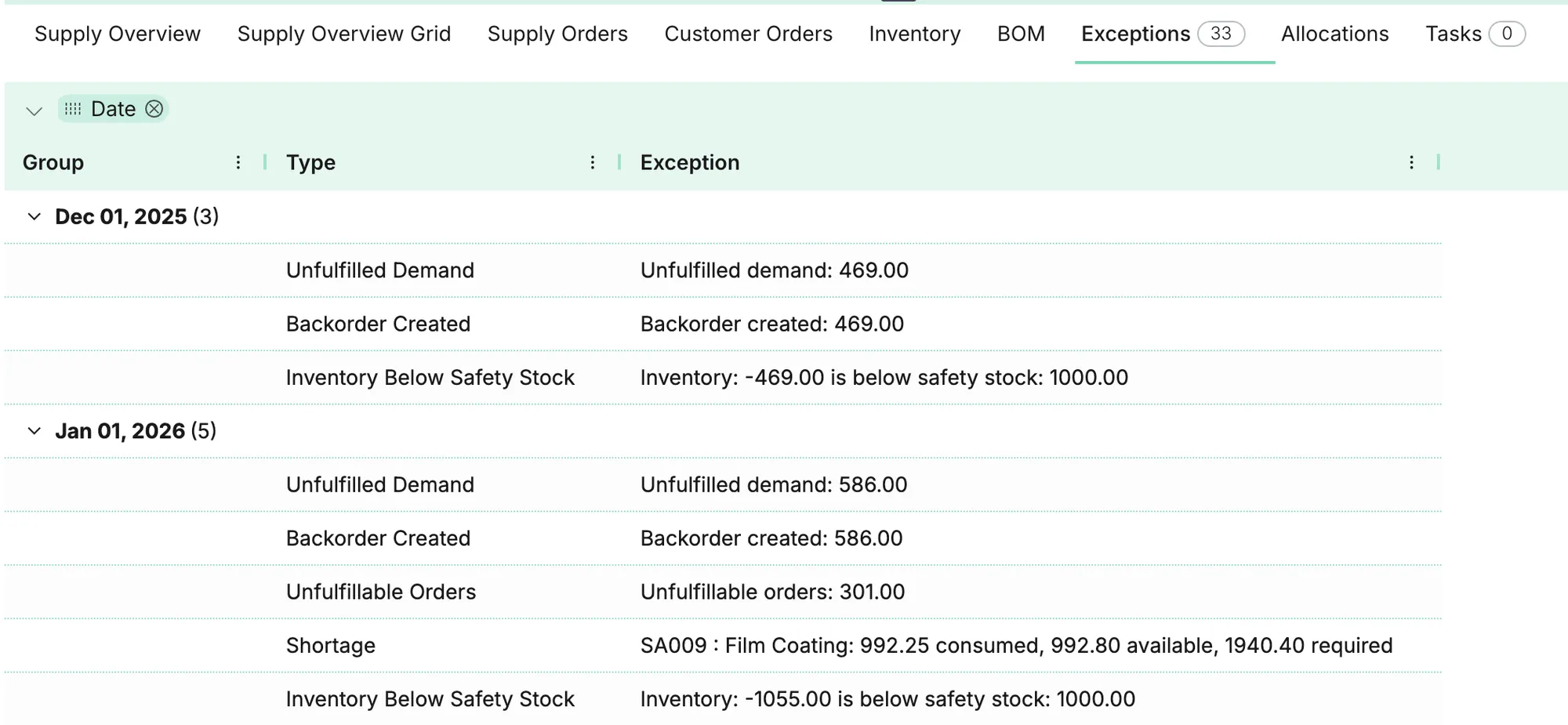The width and height of the screenshot is (1568, 725).
Task: Click Backorder Created type under Dec 01, 2025
Action: (x=378, y=324)
